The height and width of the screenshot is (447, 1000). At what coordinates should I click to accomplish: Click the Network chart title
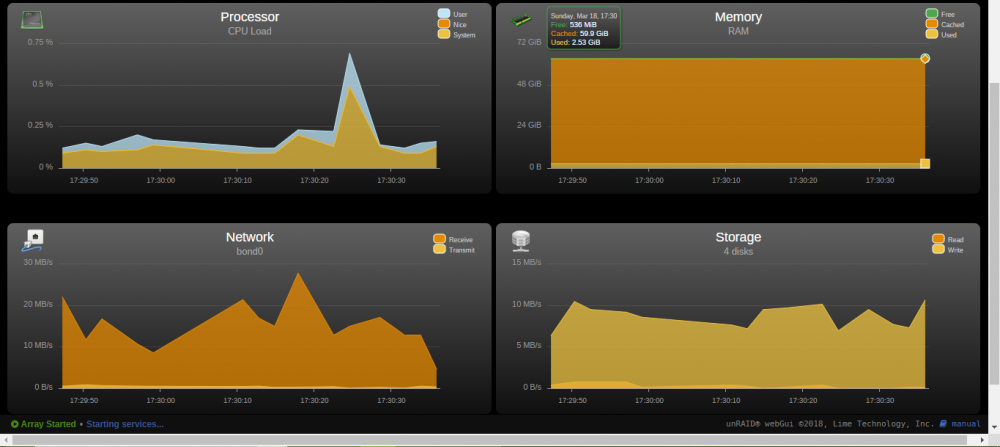tap(249, 237)
